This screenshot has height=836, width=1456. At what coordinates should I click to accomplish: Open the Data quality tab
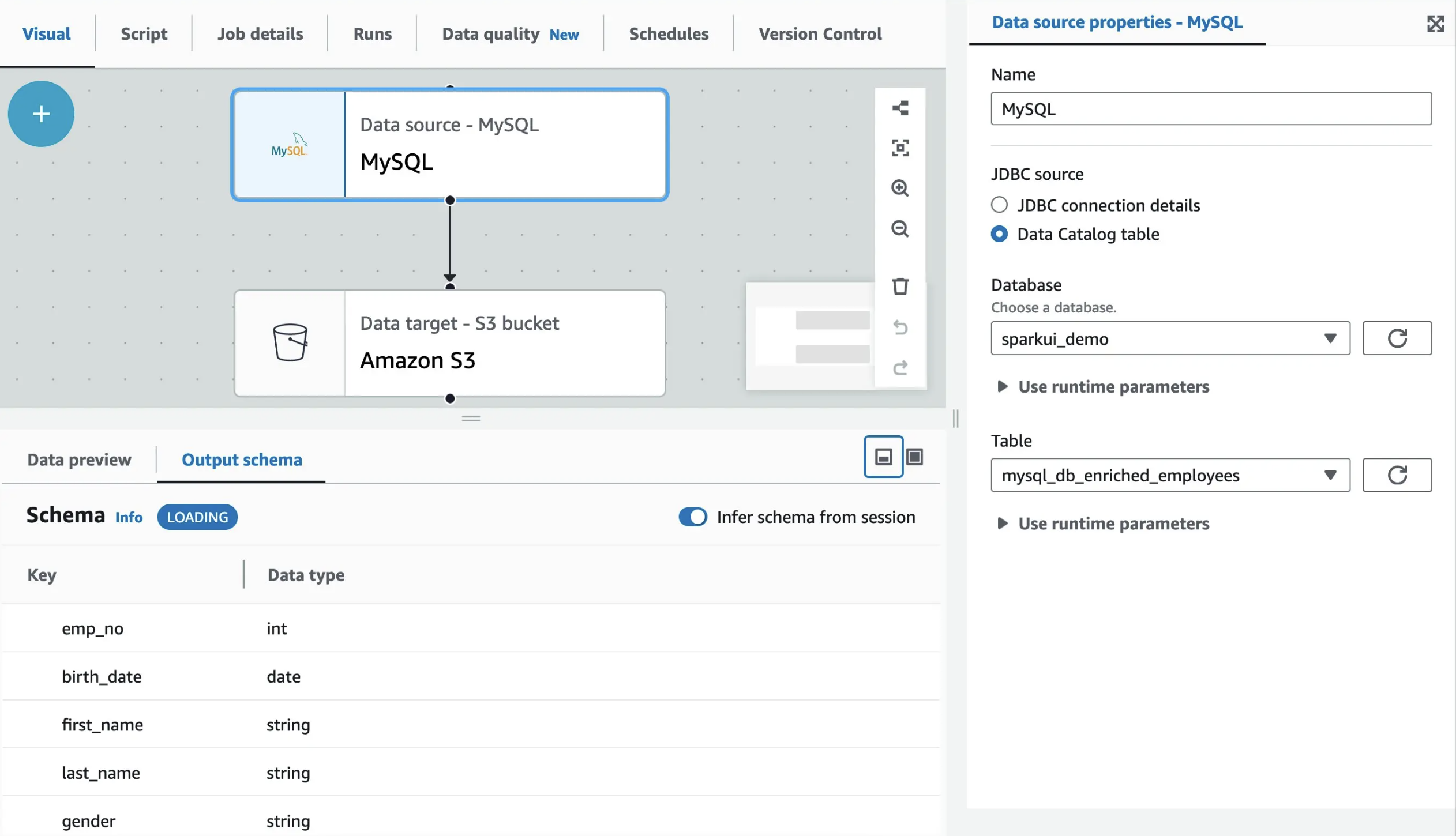tap(490, 33)
